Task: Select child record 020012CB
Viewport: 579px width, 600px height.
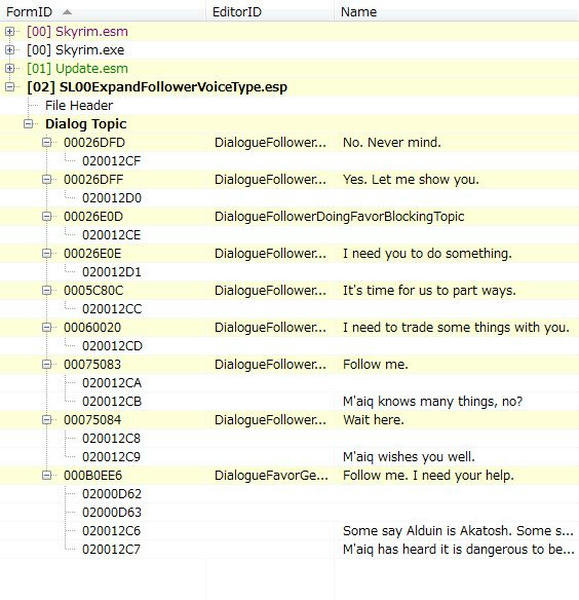Action: tap(112, 401)
